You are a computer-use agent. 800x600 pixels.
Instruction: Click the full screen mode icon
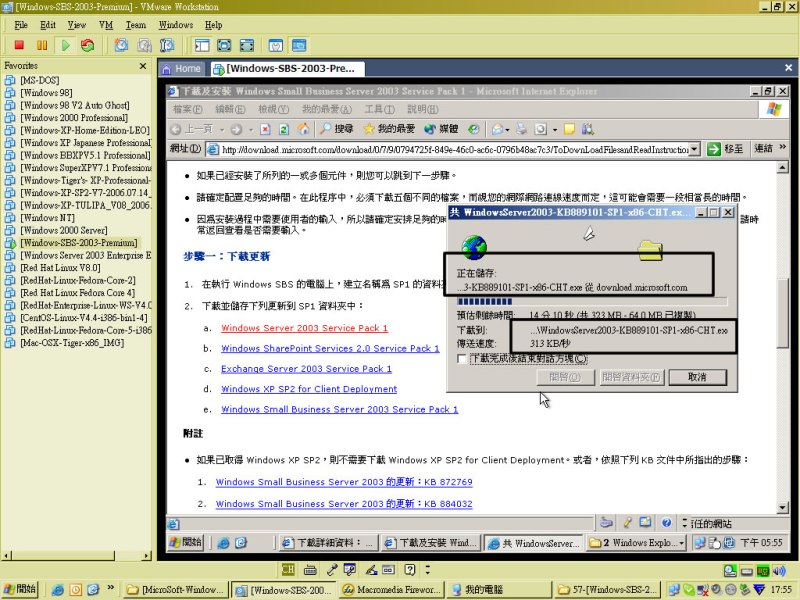[x=247, y=45]
